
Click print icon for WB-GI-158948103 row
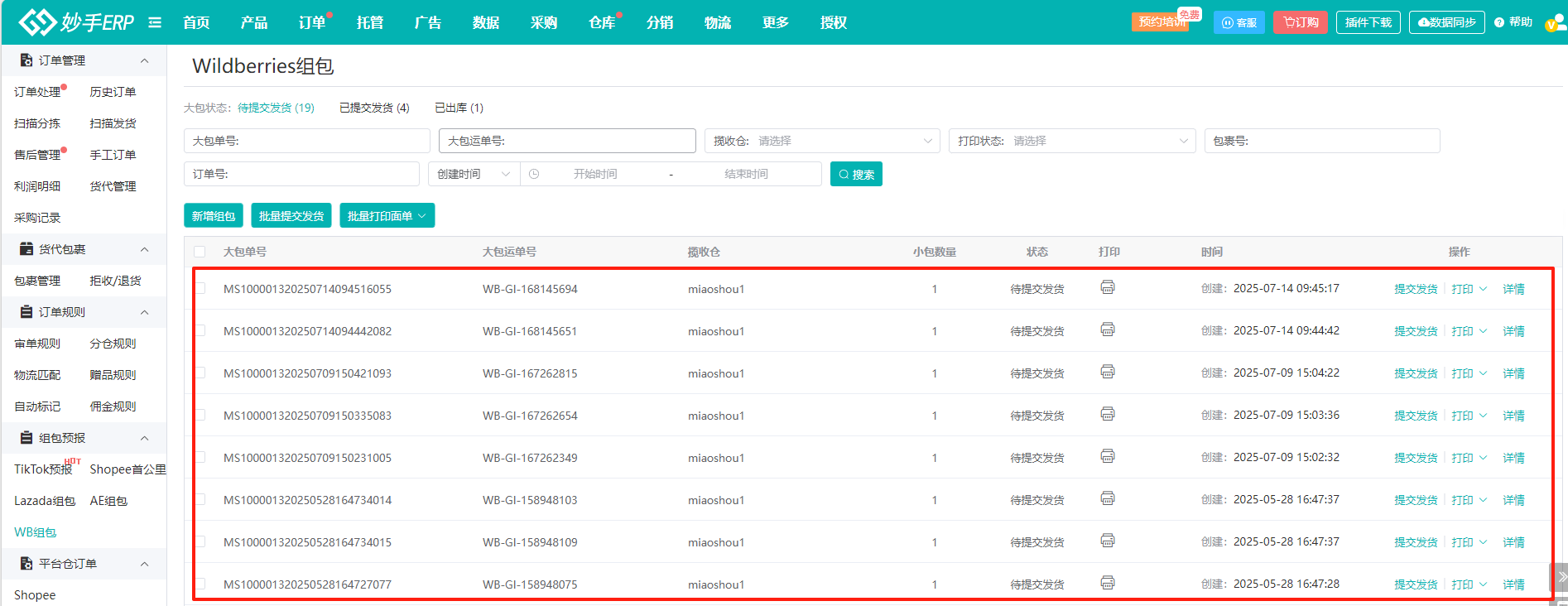[x=1108, y=498]
